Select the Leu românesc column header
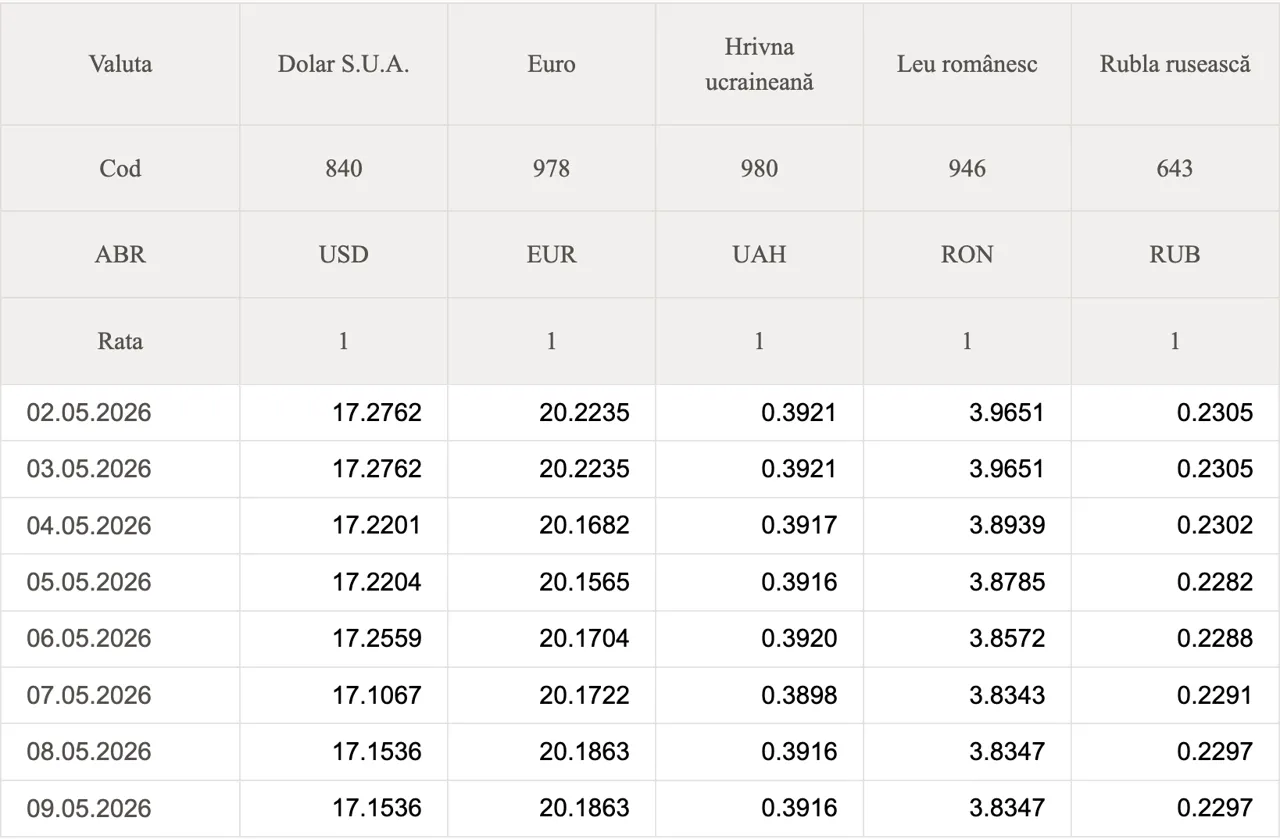Screen dimensions: 1280x839 (x=967, y=64)
